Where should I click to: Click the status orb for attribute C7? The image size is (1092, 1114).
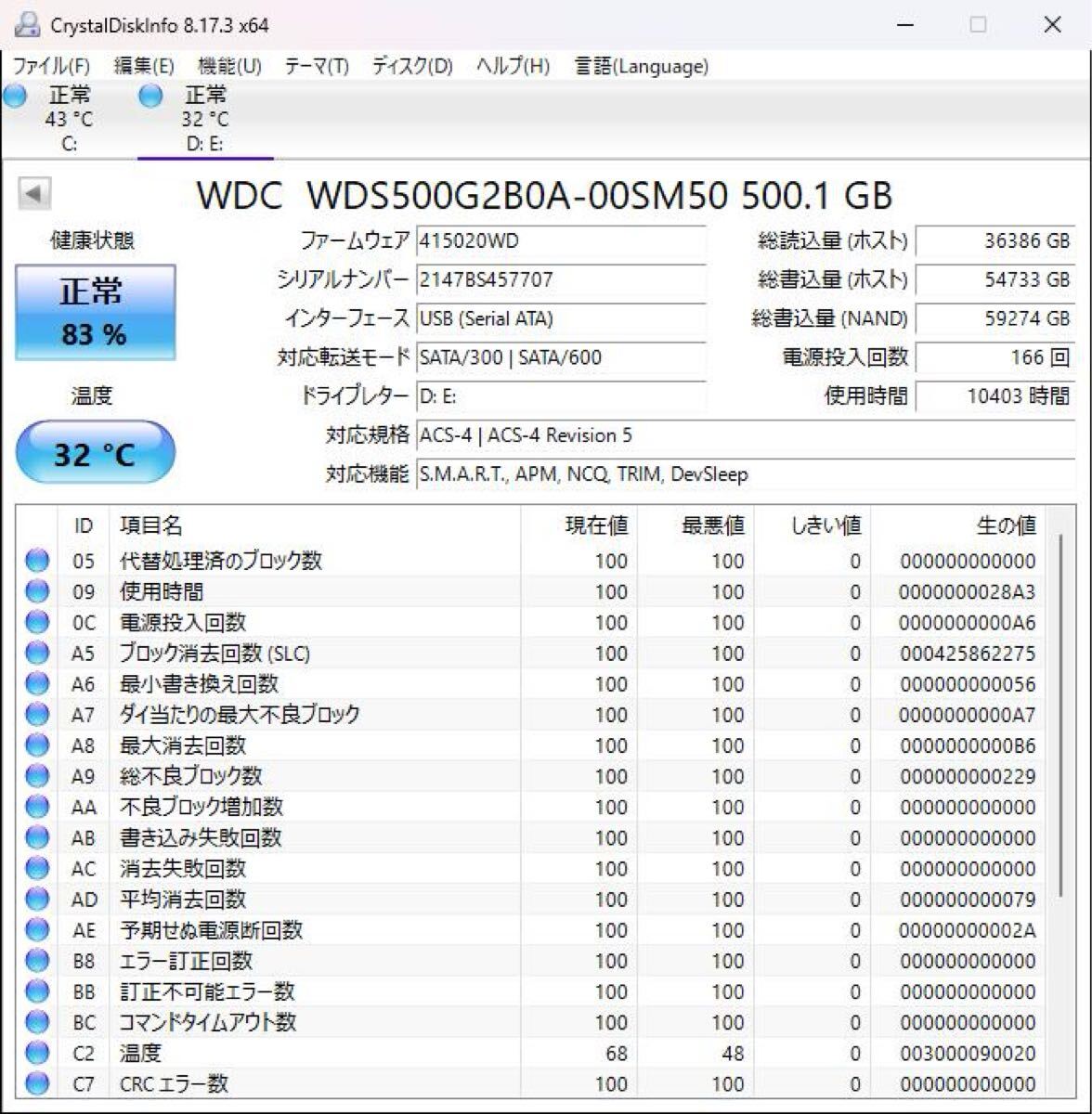click(x=37, y=1083)
